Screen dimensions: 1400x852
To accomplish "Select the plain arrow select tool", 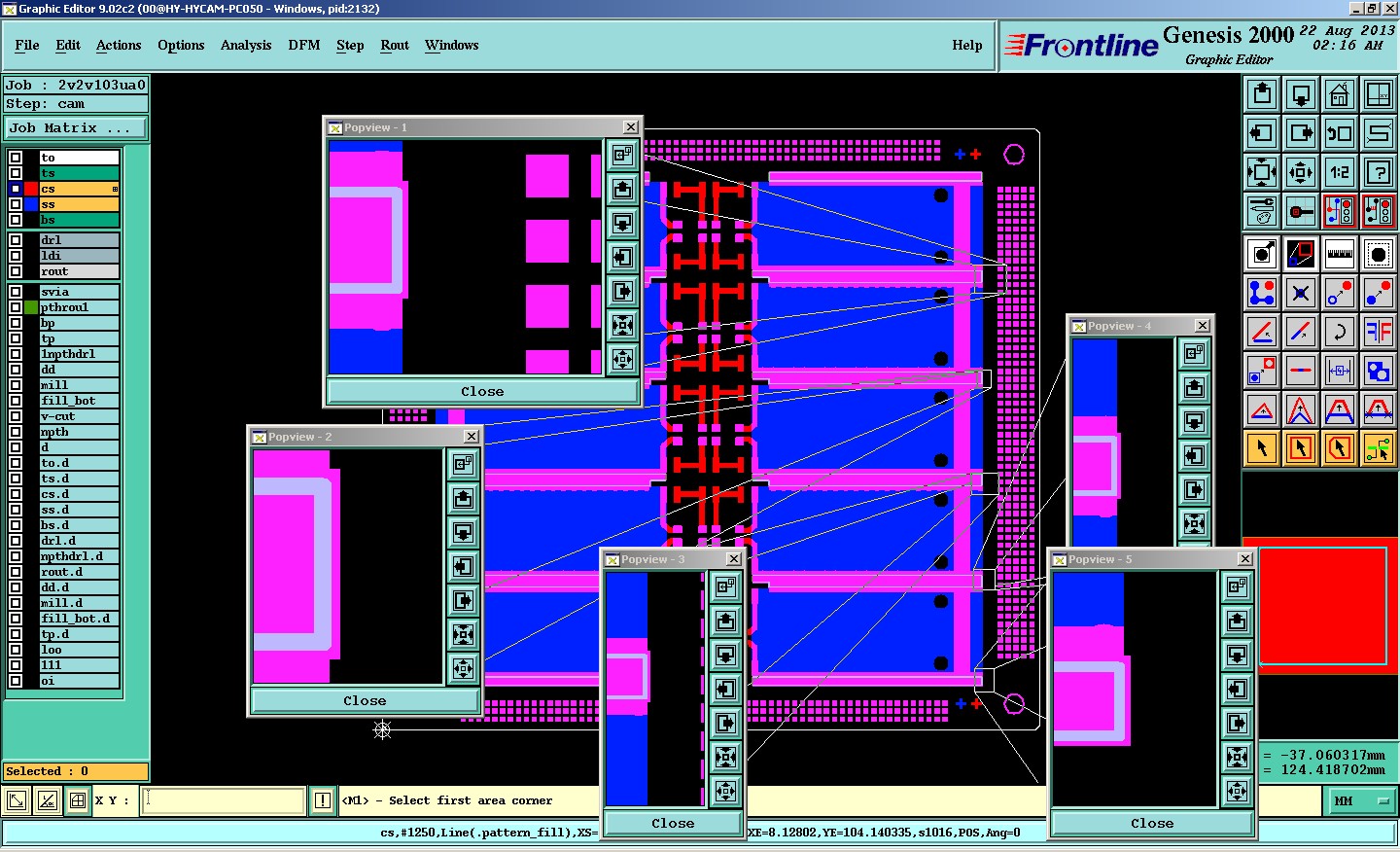I will (1262, 448).
